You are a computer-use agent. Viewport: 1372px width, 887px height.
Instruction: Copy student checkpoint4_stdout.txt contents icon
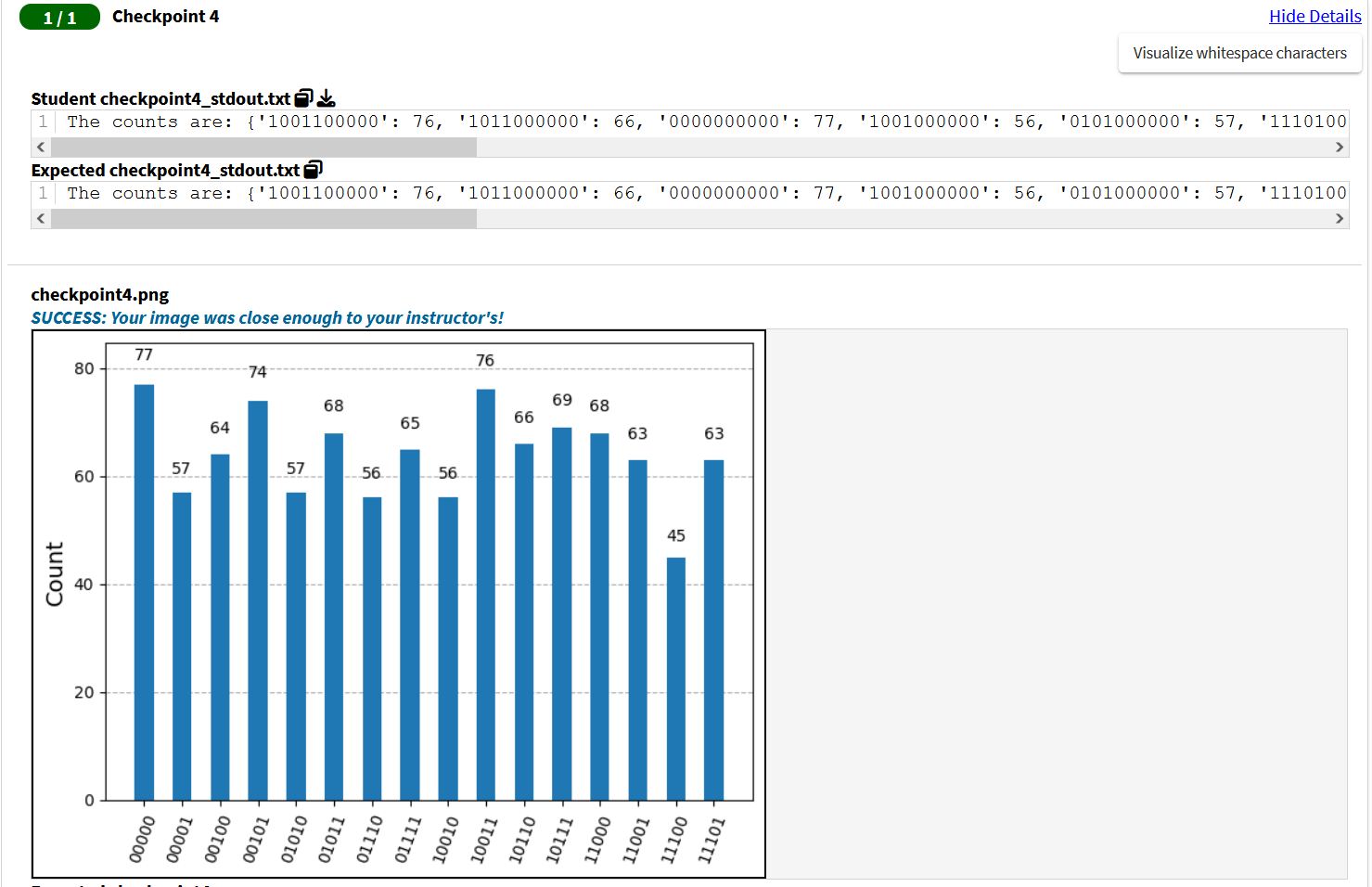pos(303,97)
